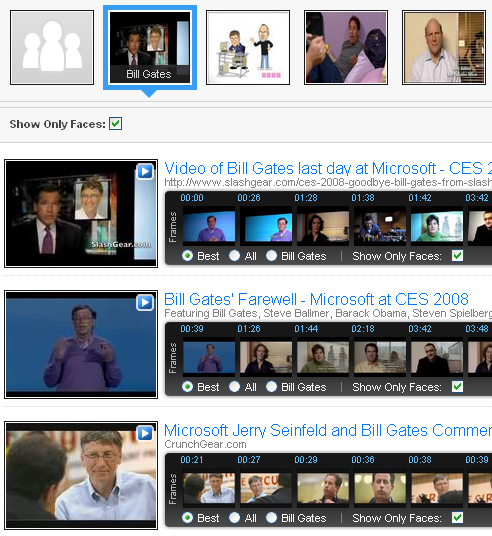Select the Bill Gates face thumbnail
Image resolution: width=492 pixels, height=536 pixels.
click(x=150, y=47)
